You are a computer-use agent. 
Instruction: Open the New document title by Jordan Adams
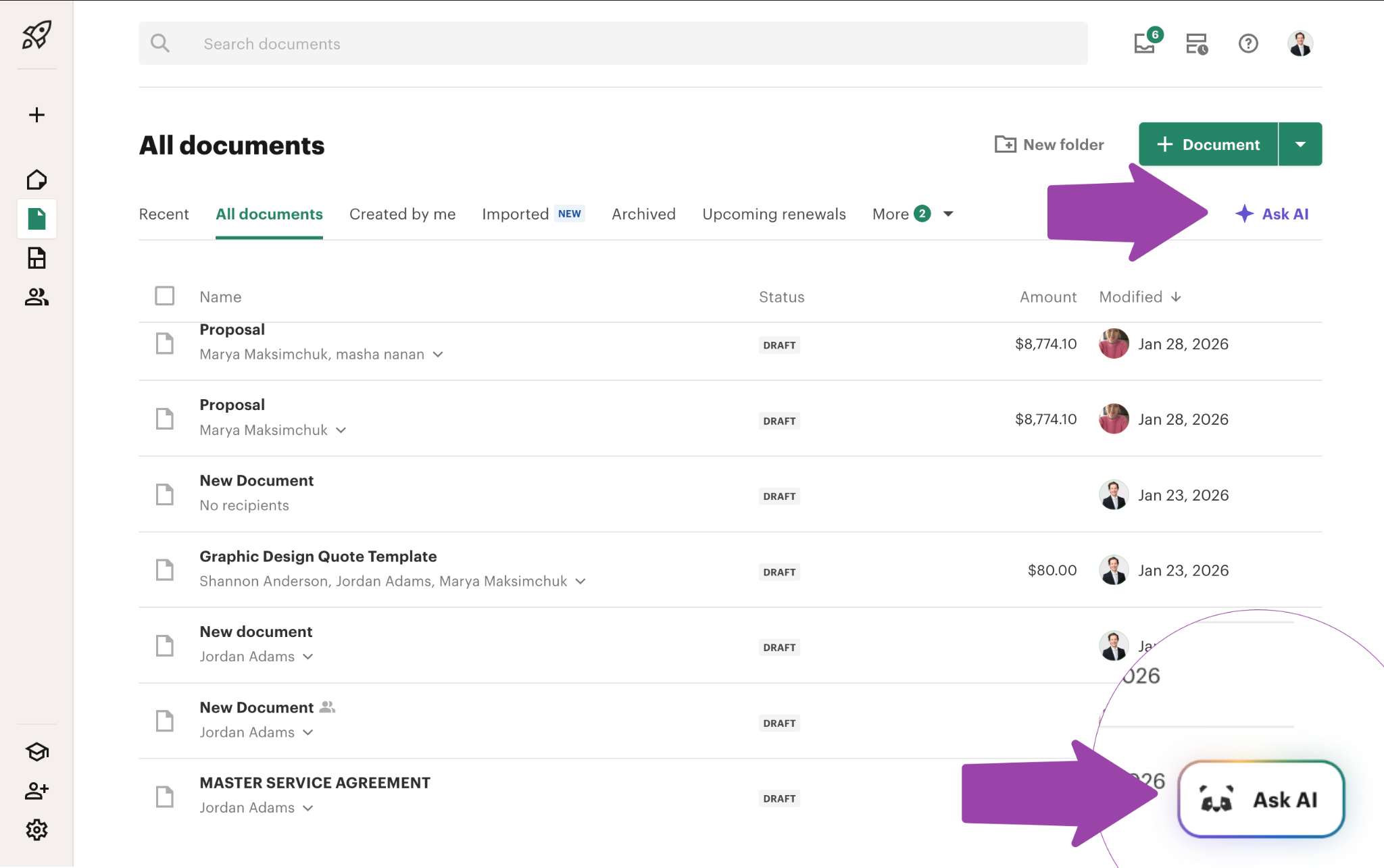pos(256,632)
